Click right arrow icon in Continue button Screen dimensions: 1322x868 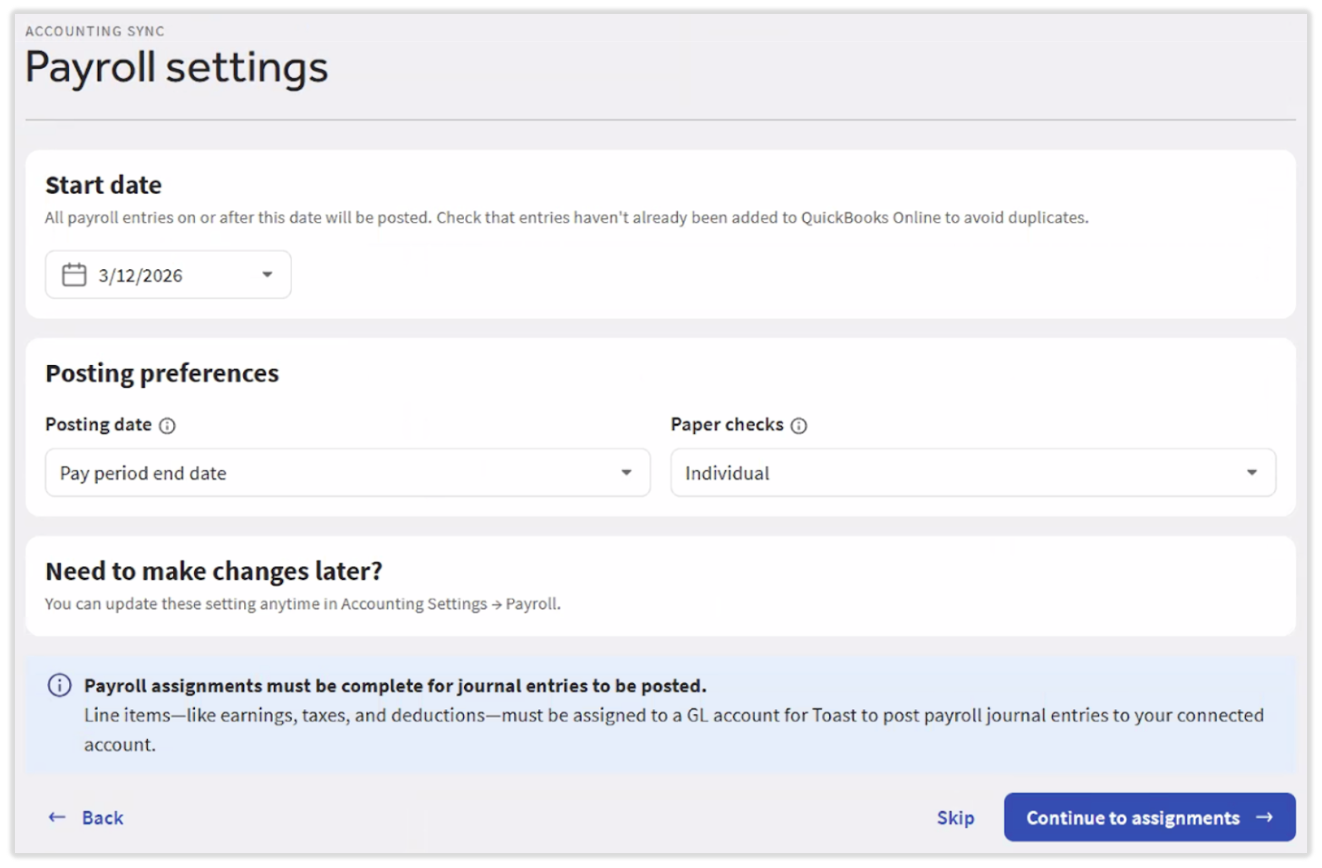pyautogui.click(x=1265, y=818)
